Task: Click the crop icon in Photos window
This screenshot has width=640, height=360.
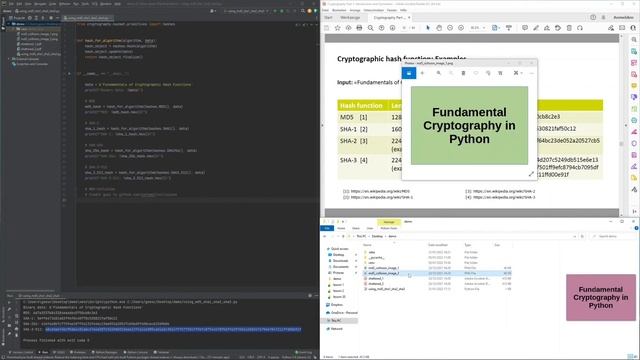Action: (x=500, y=73)
